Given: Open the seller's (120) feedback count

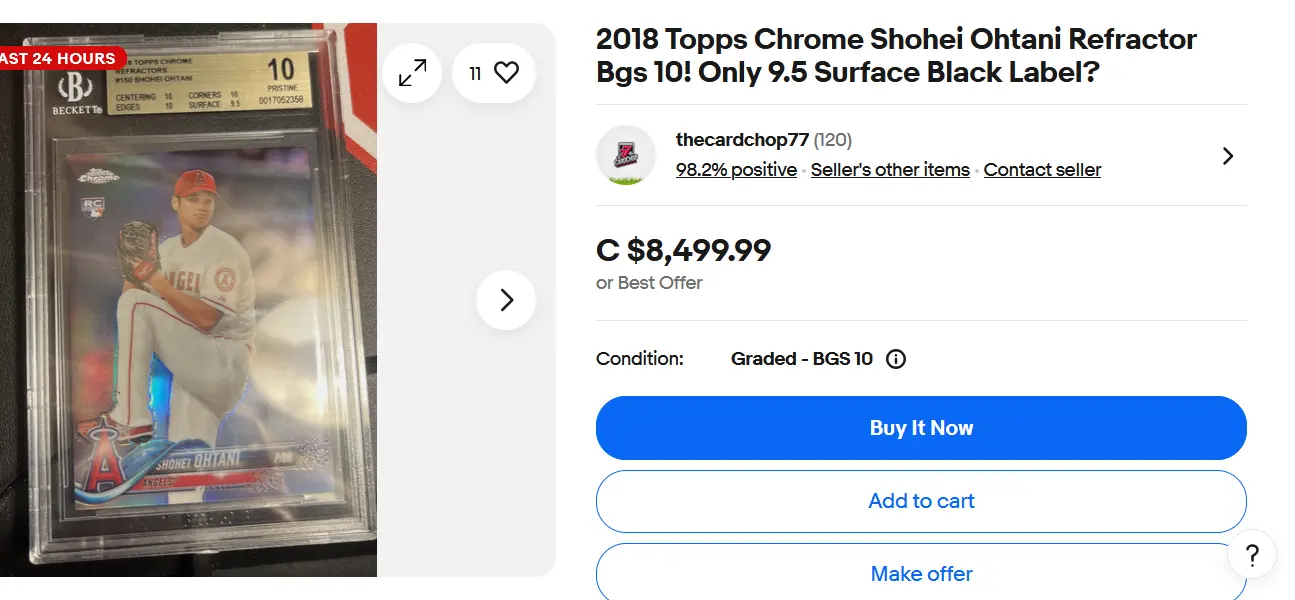Looking at the screenshot, I should 833,140.
